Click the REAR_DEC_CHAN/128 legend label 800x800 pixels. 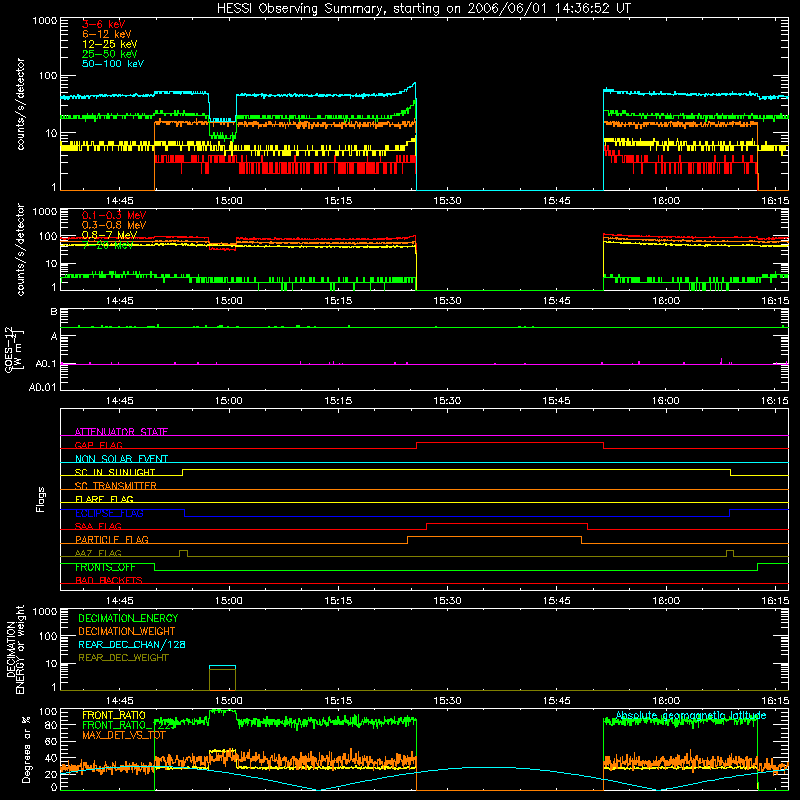tap(132, 644)
